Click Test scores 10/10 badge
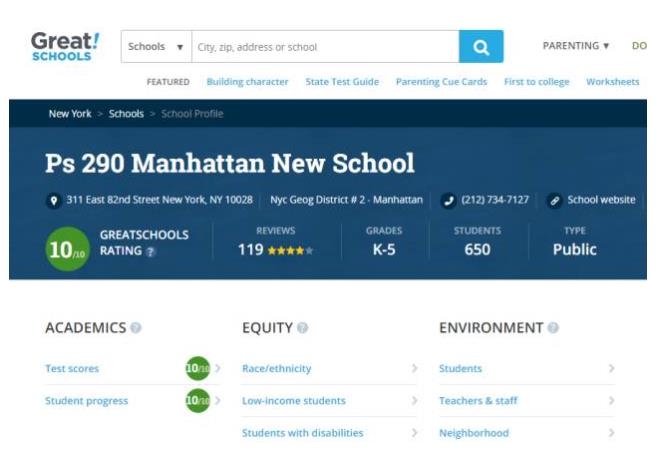663x454 pixels. [197, 368]
